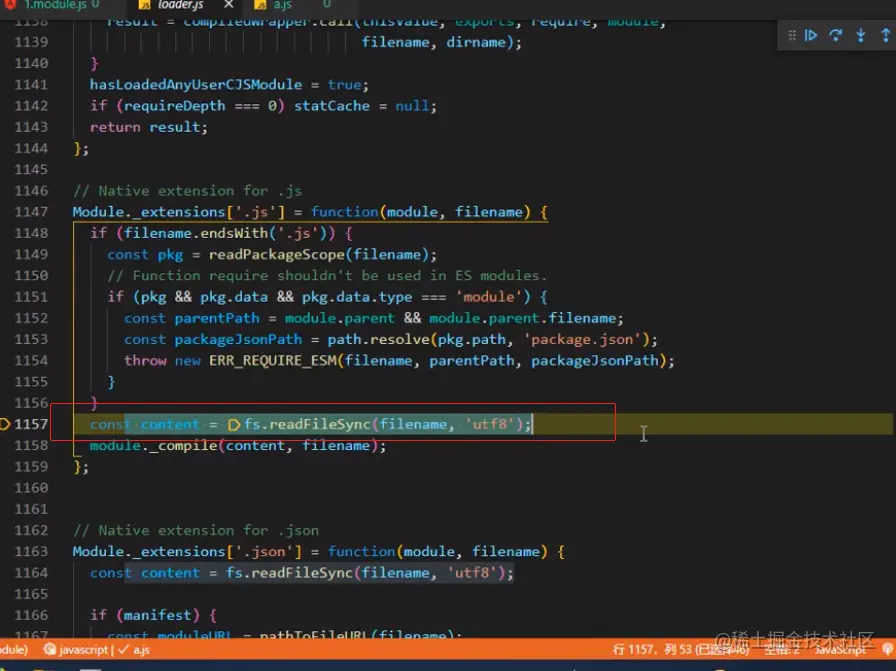Click line number 1147 in the gutter
Viewport: 896px width, 671px height.
tap(31, 212)
